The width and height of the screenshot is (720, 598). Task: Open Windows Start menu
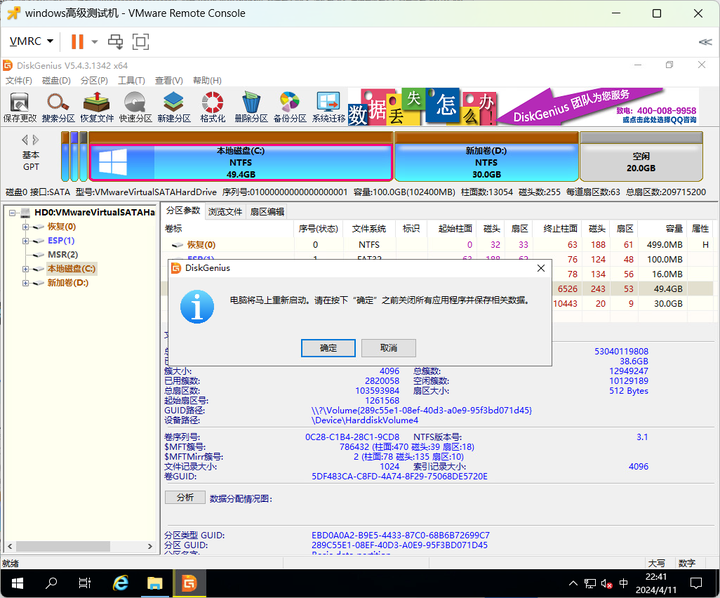pyautogui.click(x=17, y=583)
